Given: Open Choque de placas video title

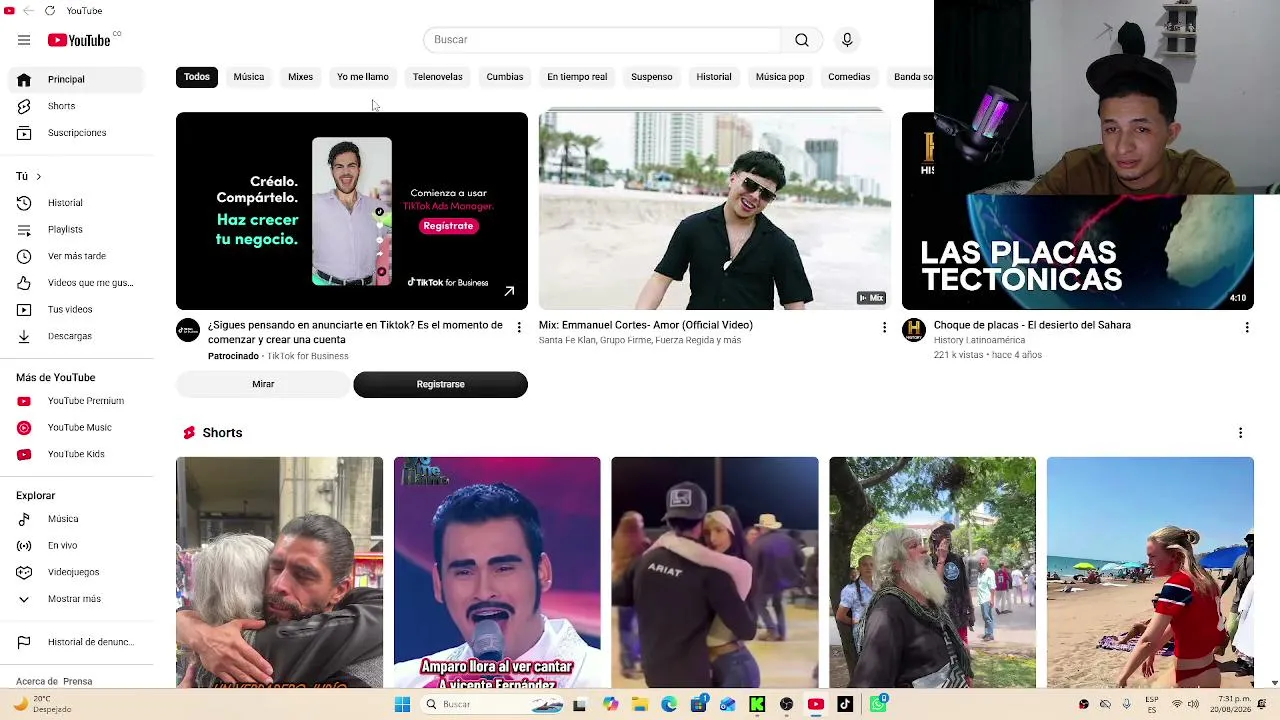Looking at the screenshot, I should [1032, 325].
